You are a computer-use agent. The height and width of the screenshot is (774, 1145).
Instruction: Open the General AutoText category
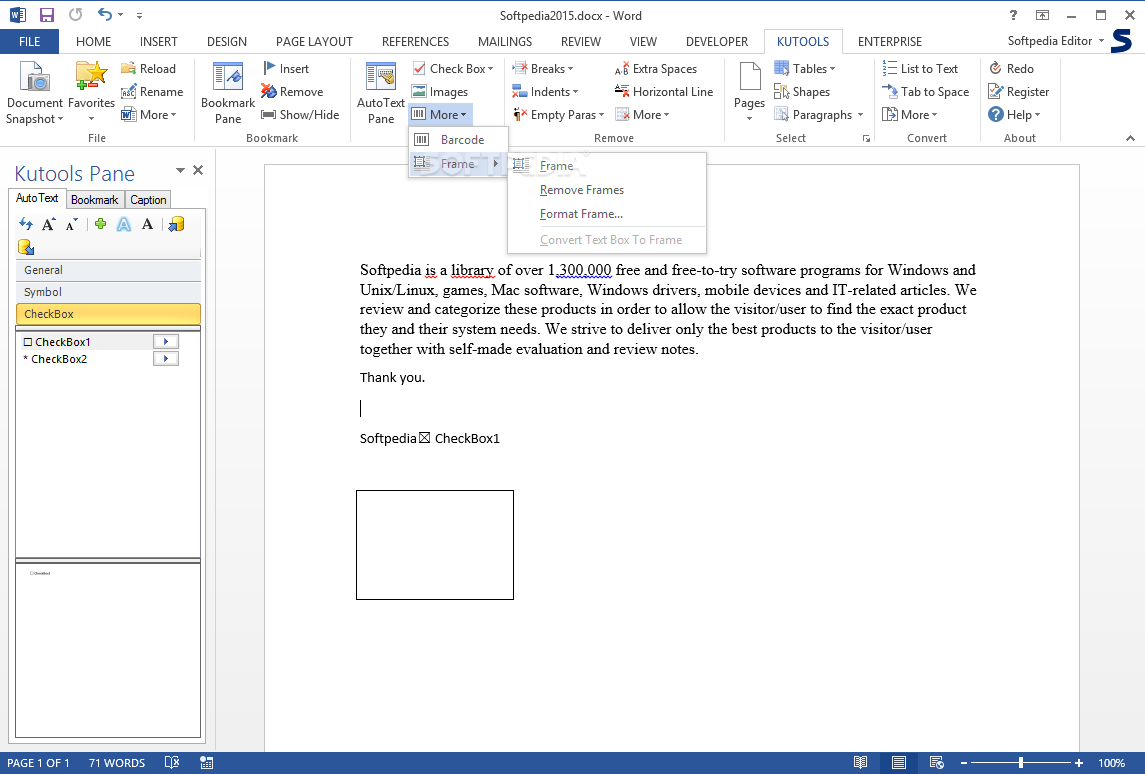pyautogui.click(x=108, y=270)
